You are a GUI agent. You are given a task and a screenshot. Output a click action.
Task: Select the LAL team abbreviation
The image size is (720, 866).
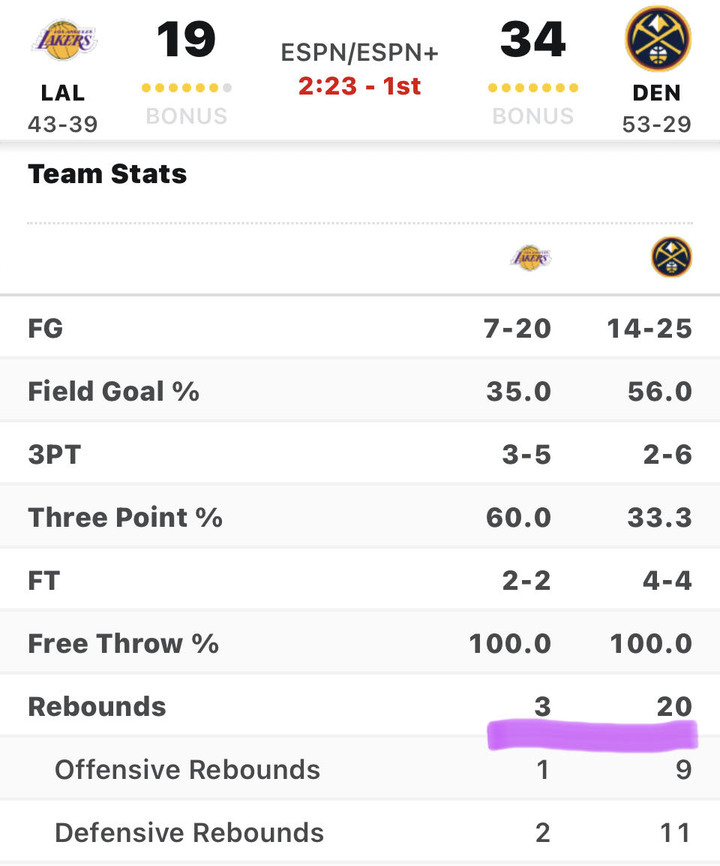[x=63, y=93]
